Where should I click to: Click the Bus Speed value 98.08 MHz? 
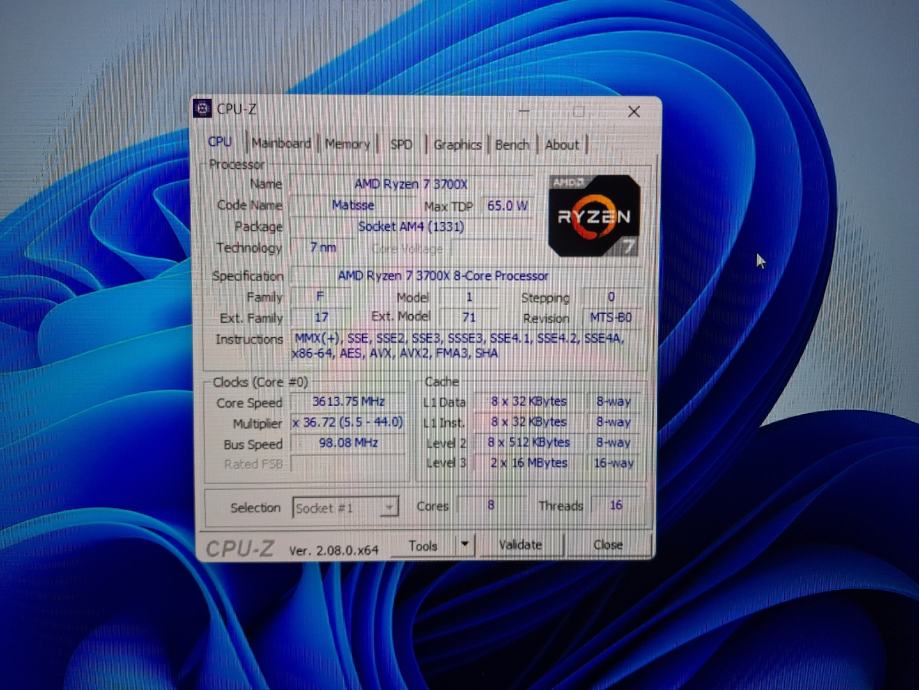coord(348,443)
